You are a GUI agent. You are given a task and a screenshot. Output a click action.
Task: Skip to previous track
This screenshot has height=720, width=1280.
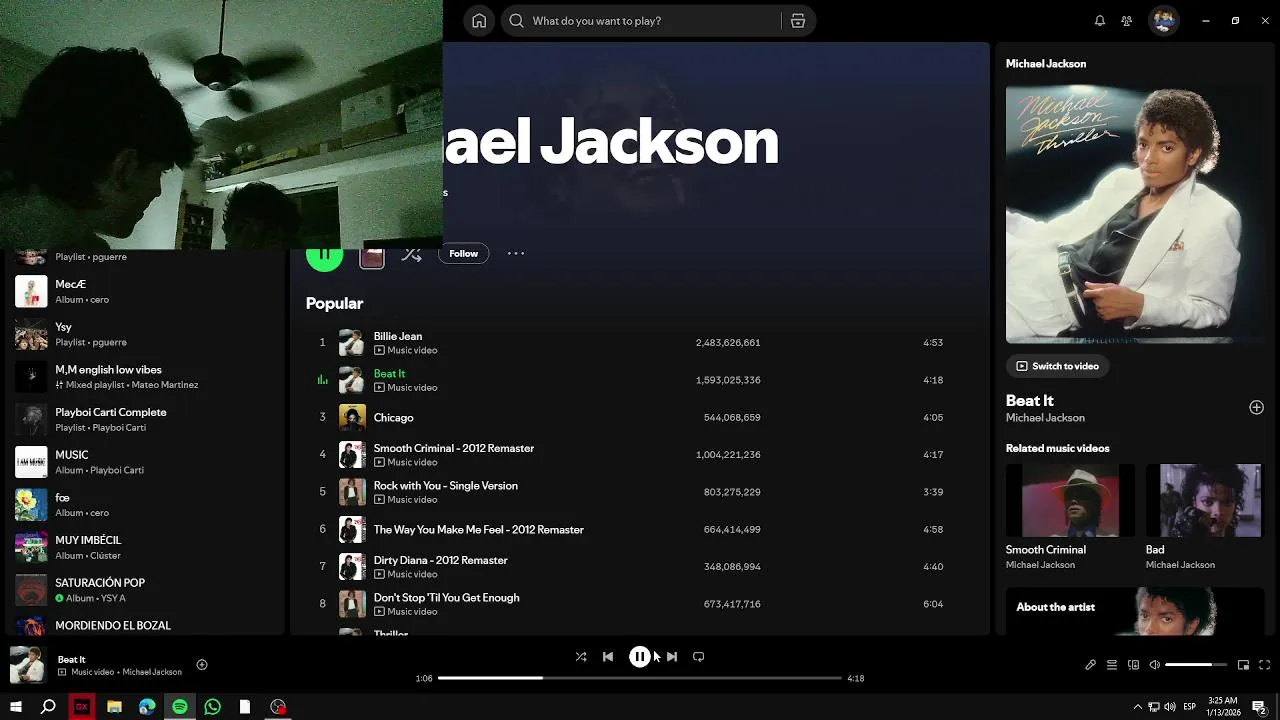point(608,657)
